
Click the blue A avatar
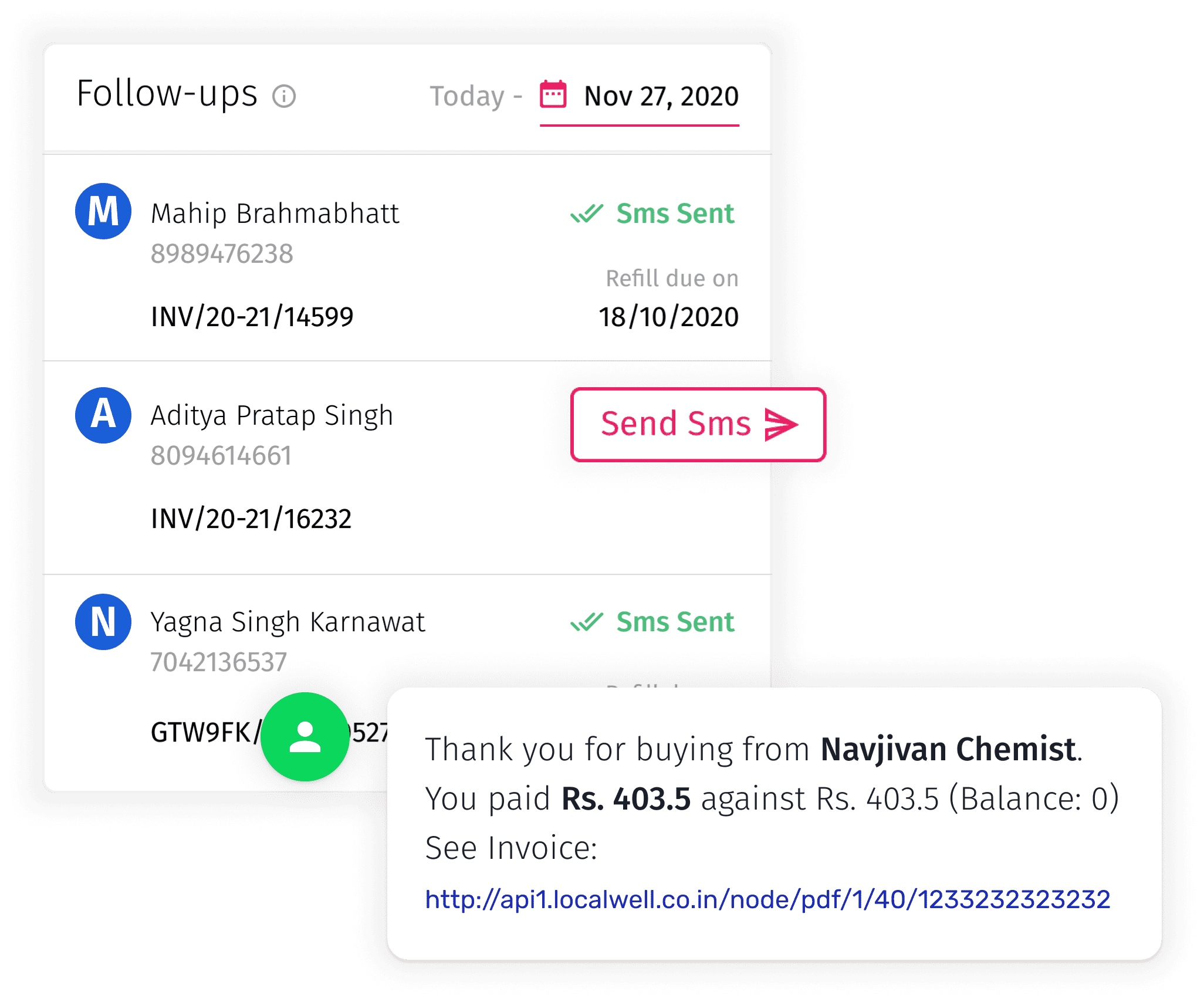103,415
